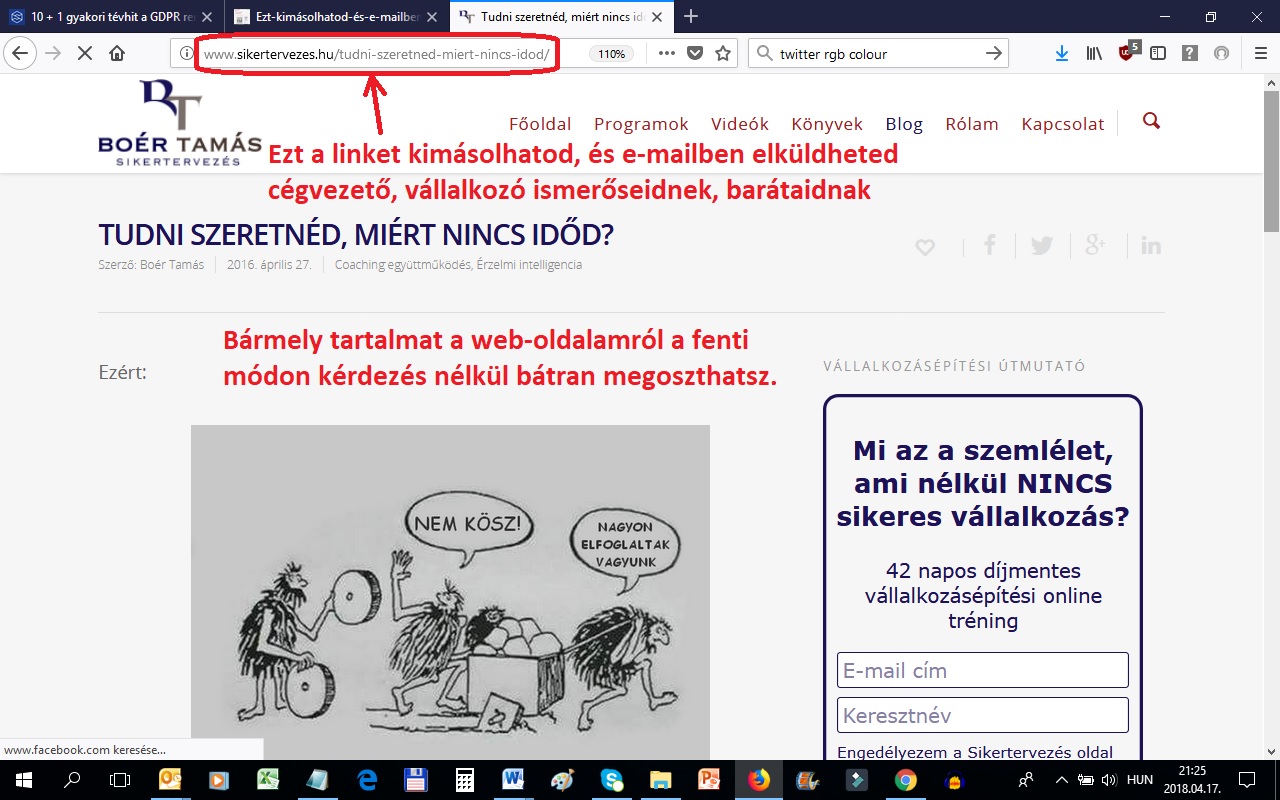Open Kapcsolat menu item

[x=1063, y=124]
